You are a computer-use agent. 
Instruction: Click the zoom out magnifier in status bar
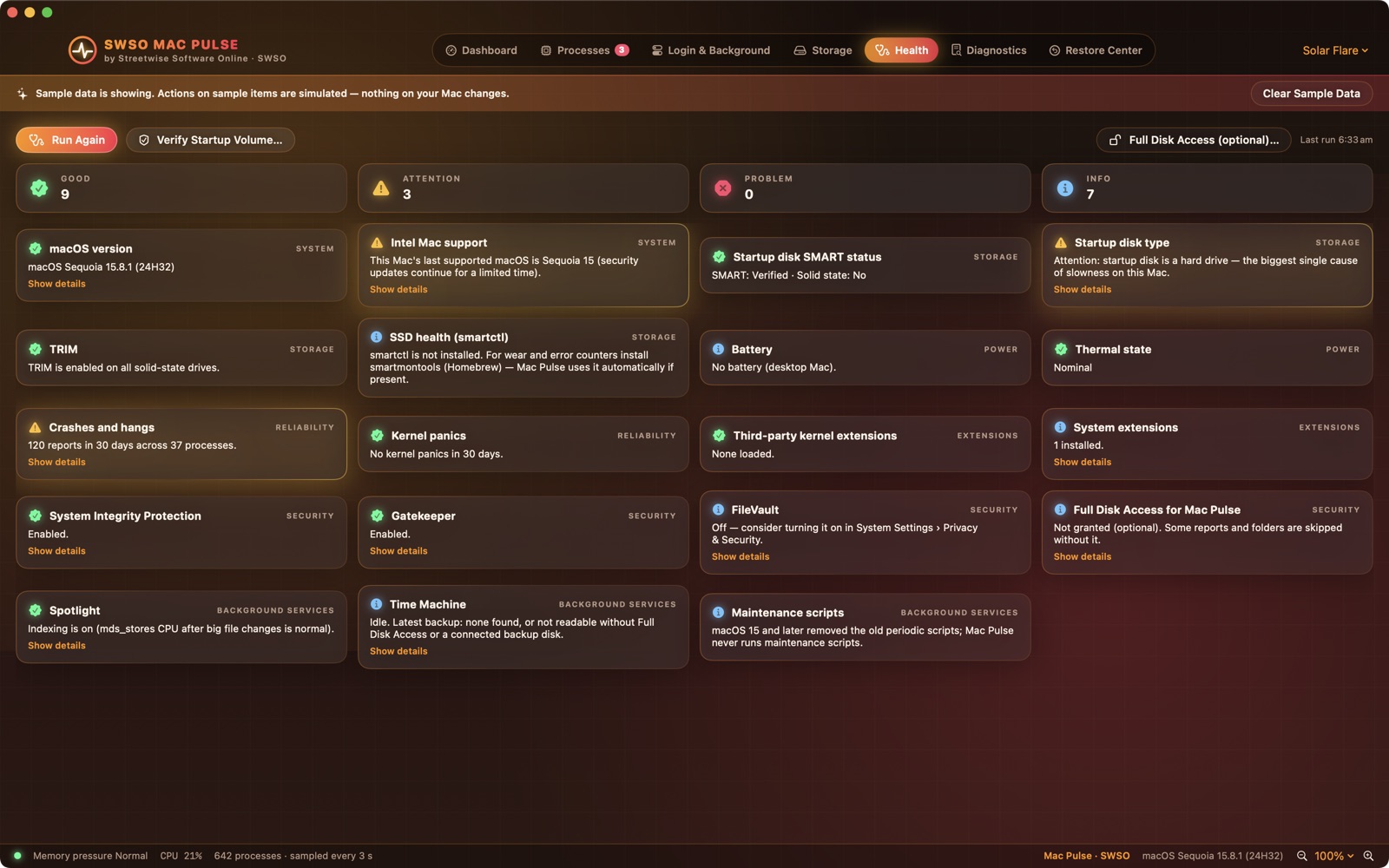[x=1301, y=856]
